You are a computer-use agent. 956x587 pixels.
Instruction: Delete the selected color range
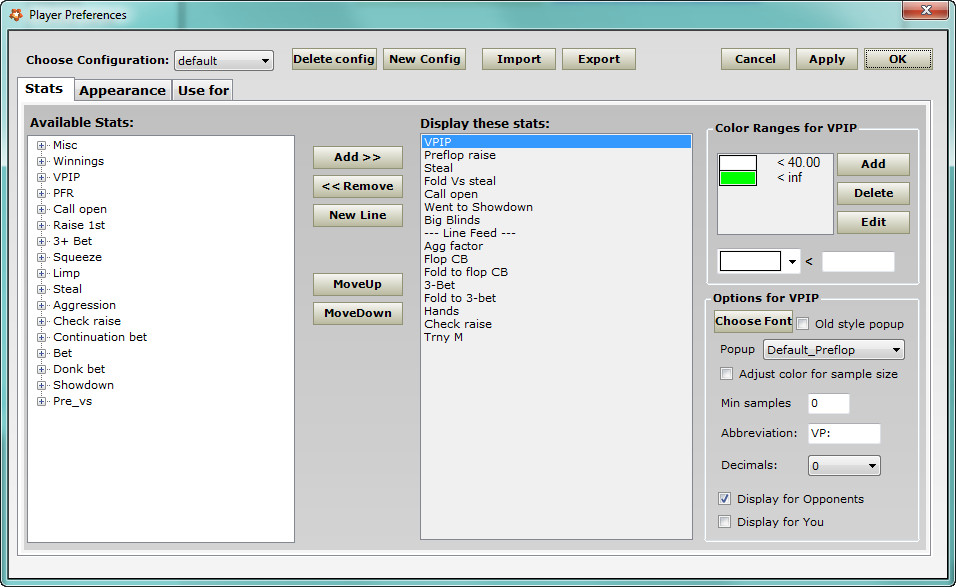pos(873,193)
